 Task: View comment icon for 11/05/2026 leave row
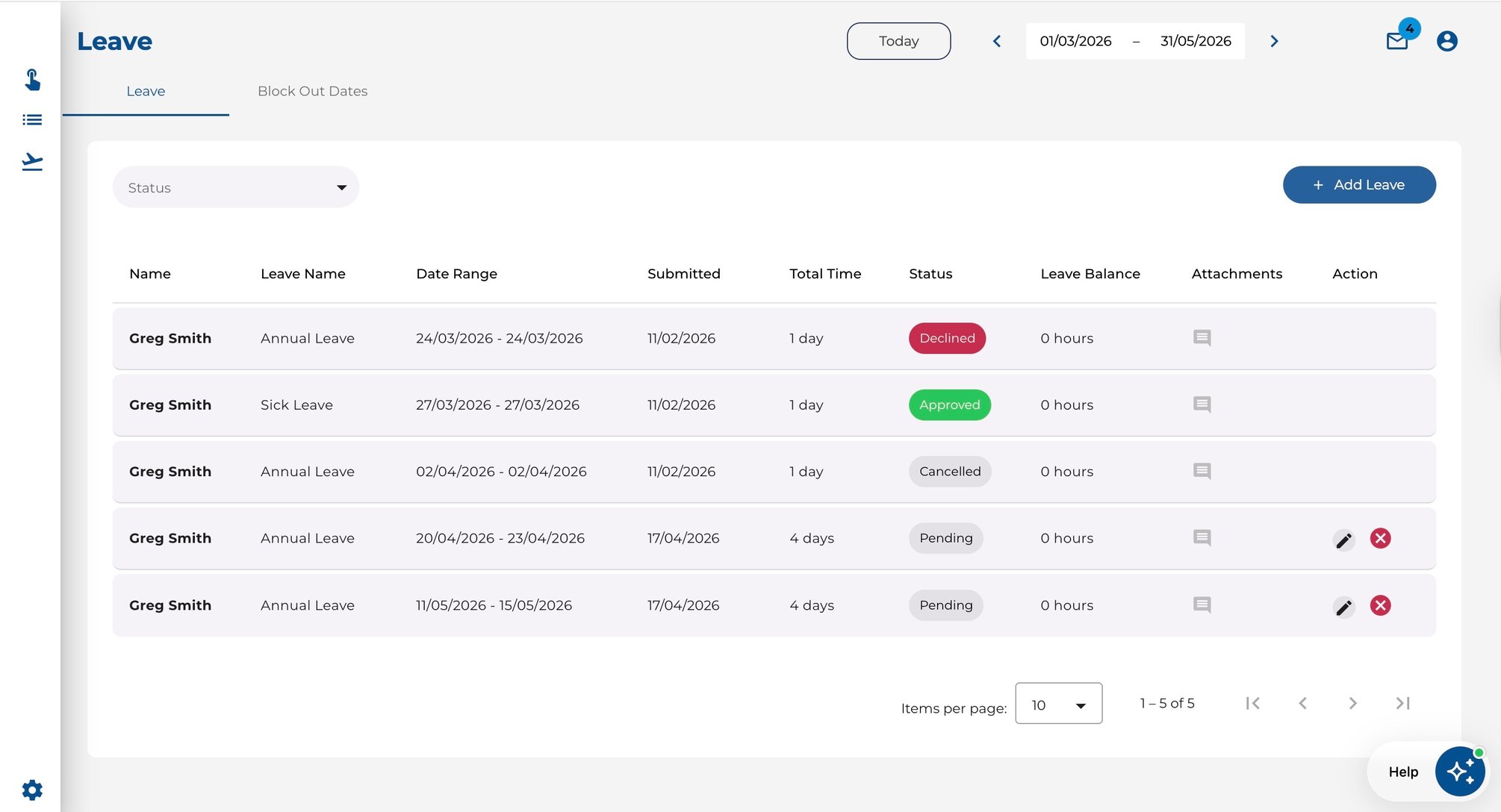coord(1202,605)
